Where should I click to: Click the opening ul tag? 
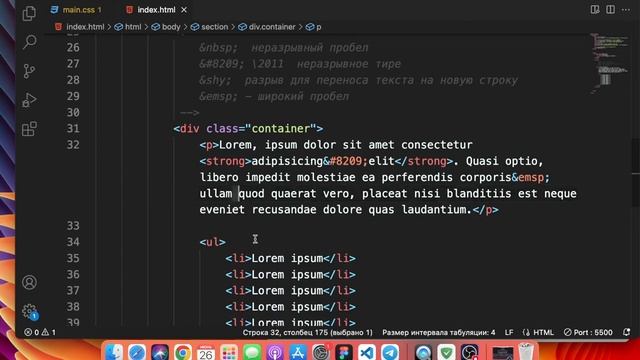(213, 242)
